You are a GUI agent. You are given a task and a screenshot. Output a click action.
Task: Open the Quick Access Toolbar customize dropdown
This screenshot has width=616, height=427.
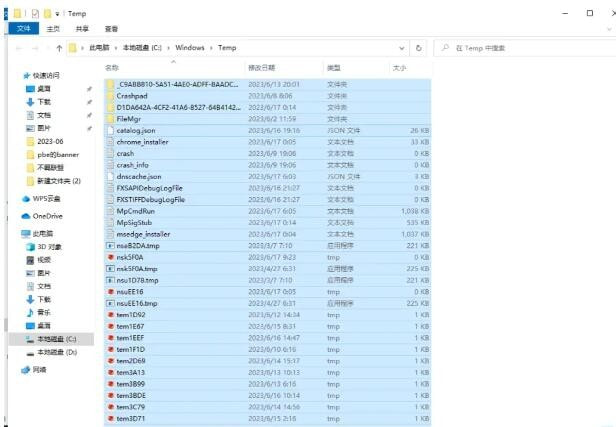pos(59,14)
